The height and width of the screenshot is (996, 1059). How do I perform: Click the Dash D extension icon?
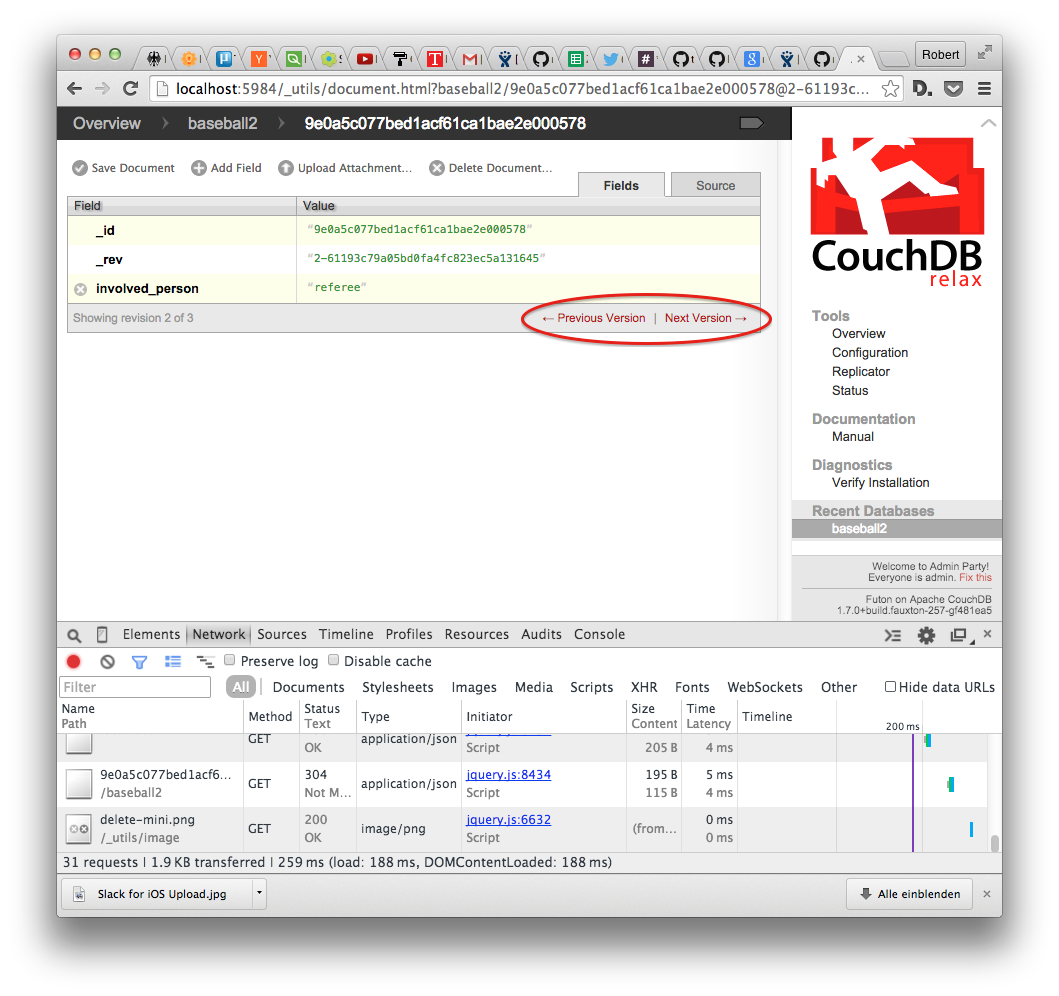click(x=922, y=88)
